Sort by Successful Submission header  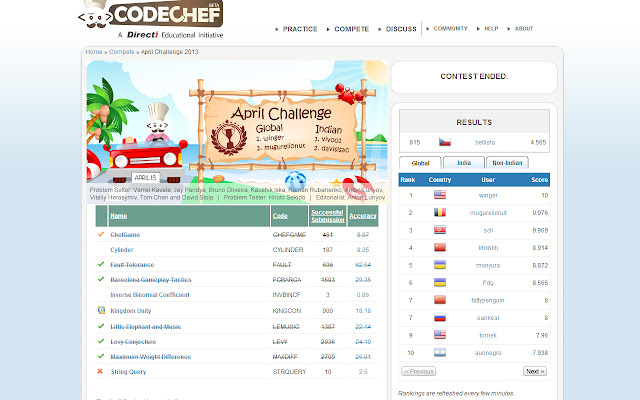[327, 216]
